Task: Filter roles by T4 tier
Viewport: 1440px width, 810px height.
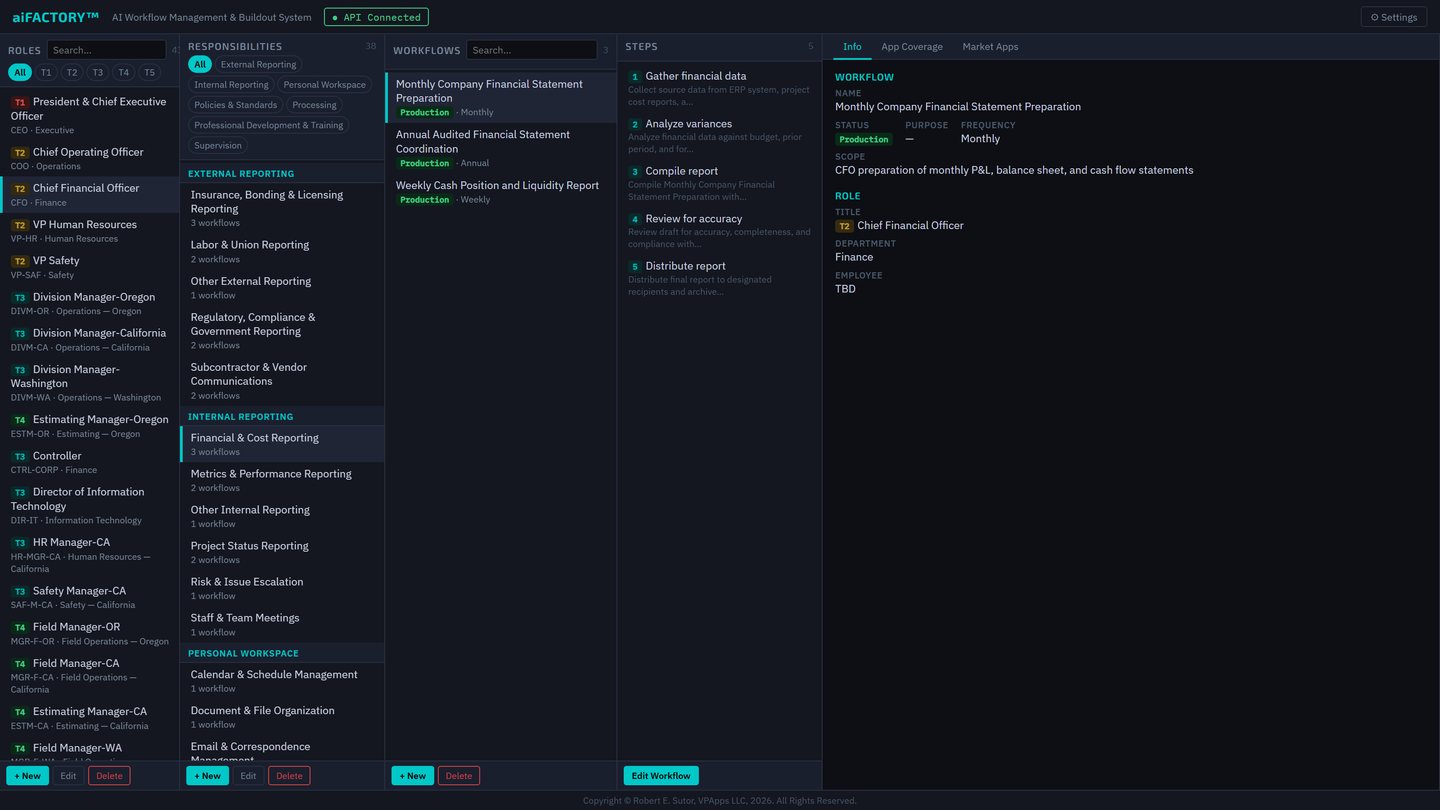Action: [123, 72]
